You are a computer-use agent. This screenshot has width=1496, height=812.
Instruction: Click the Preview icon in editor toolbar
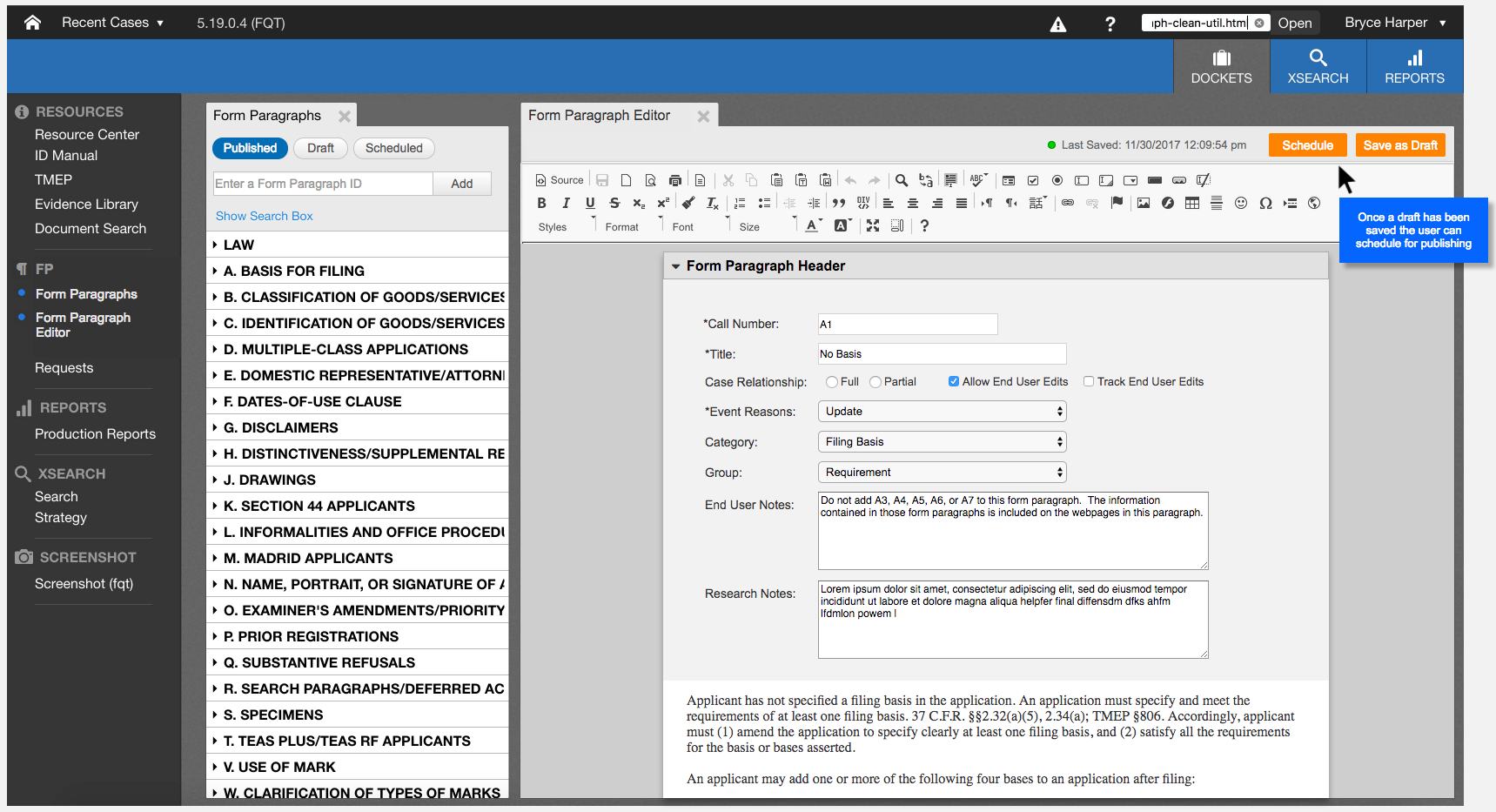tap(650, 180)
